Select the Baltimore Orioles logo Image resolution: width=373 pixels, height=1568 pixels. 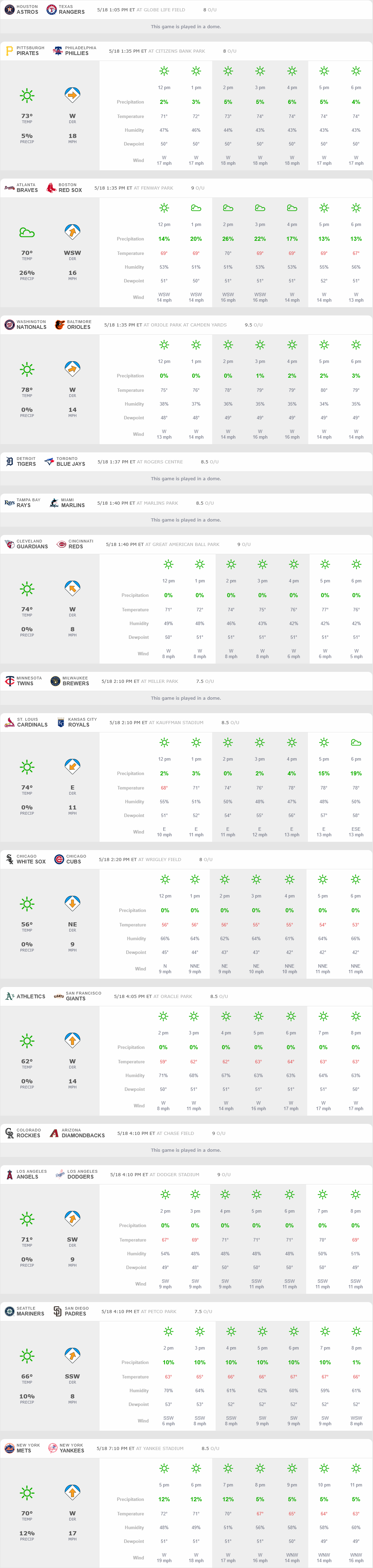(x=60, y=325)
